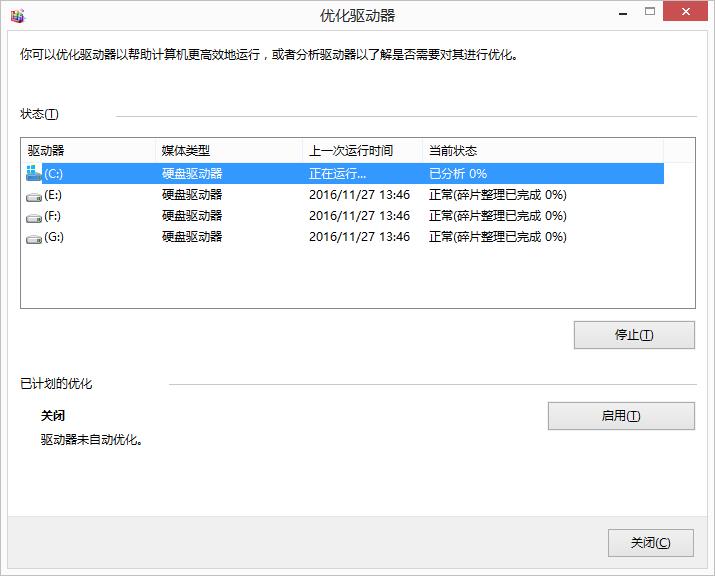The height and width of the screenshot is (576, 715).
Task: Select the C: drive icon
Action: 34,173
